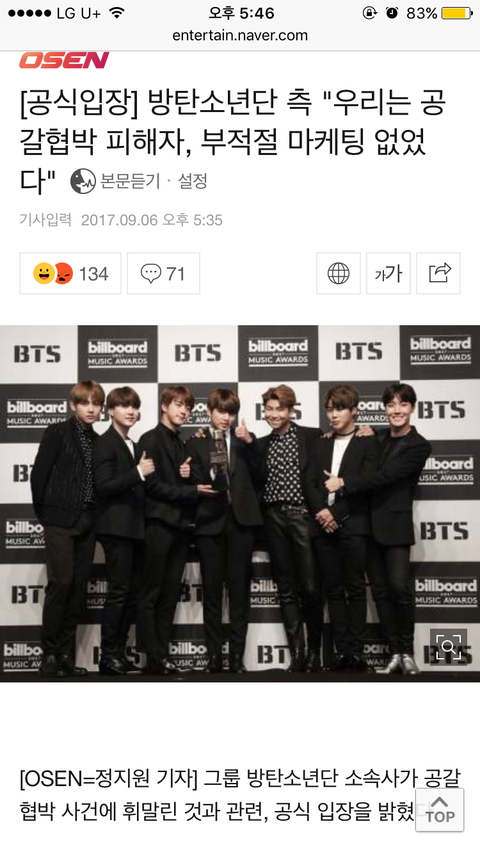Open the BTS Billboard press photo
Screen dimensions: 480x854
240,503
